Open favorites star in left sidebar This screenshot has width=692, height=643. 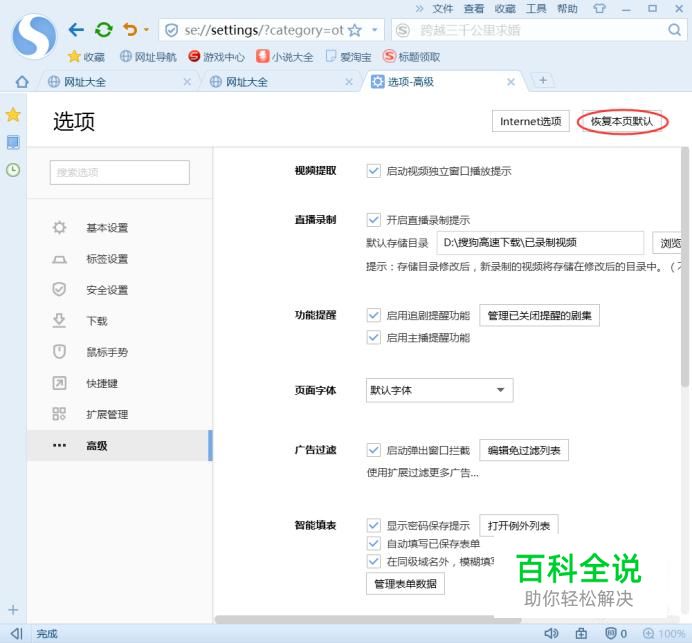(x=13, y=115)
